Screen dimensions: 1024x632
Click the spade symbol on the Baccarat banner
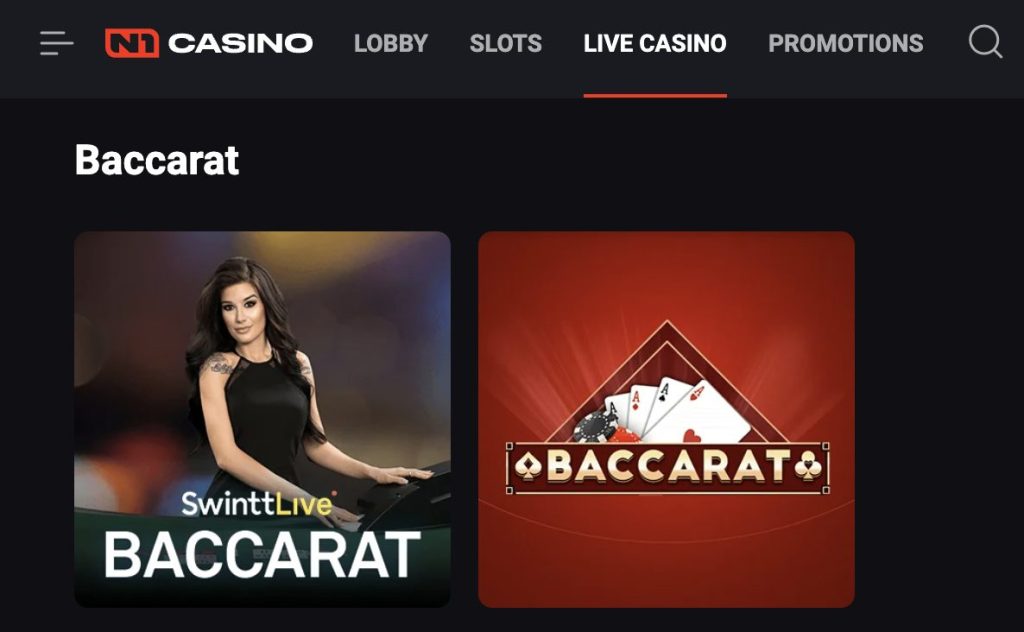528,466
